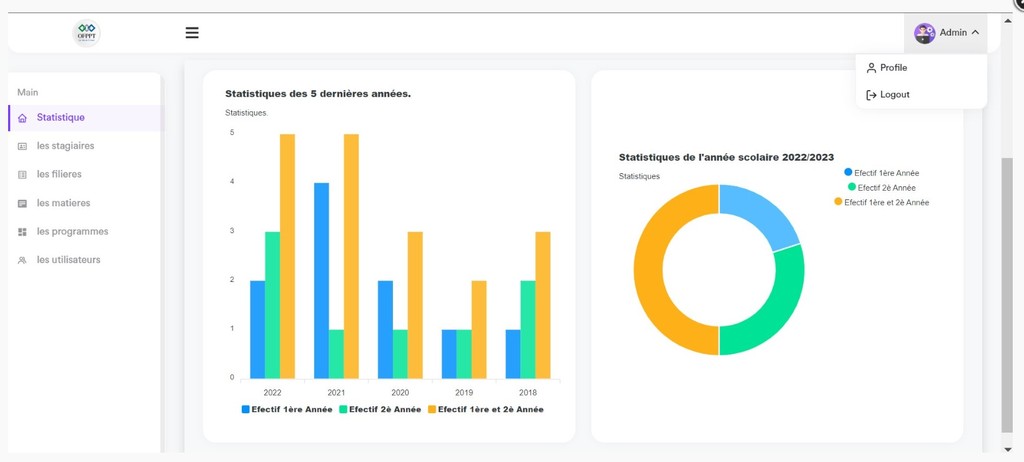The image size is (1024, 462).
Task: Click the scrollbar down arrow
Action: pos(1006,448)
